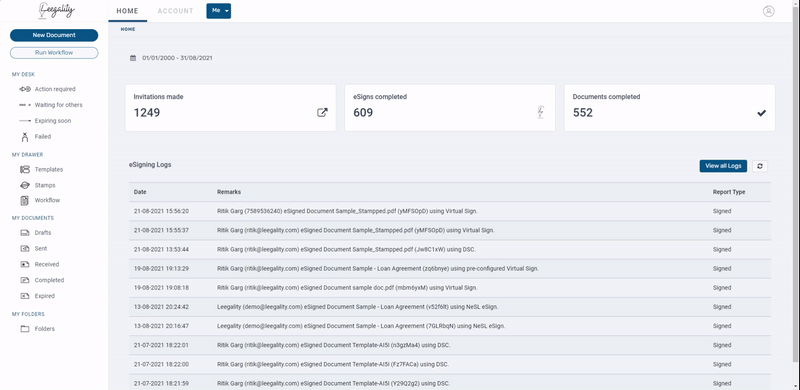The width and height of the screenshot is (800, 390).
Task: Open the Me dropdown
Action: coord(218,11)
